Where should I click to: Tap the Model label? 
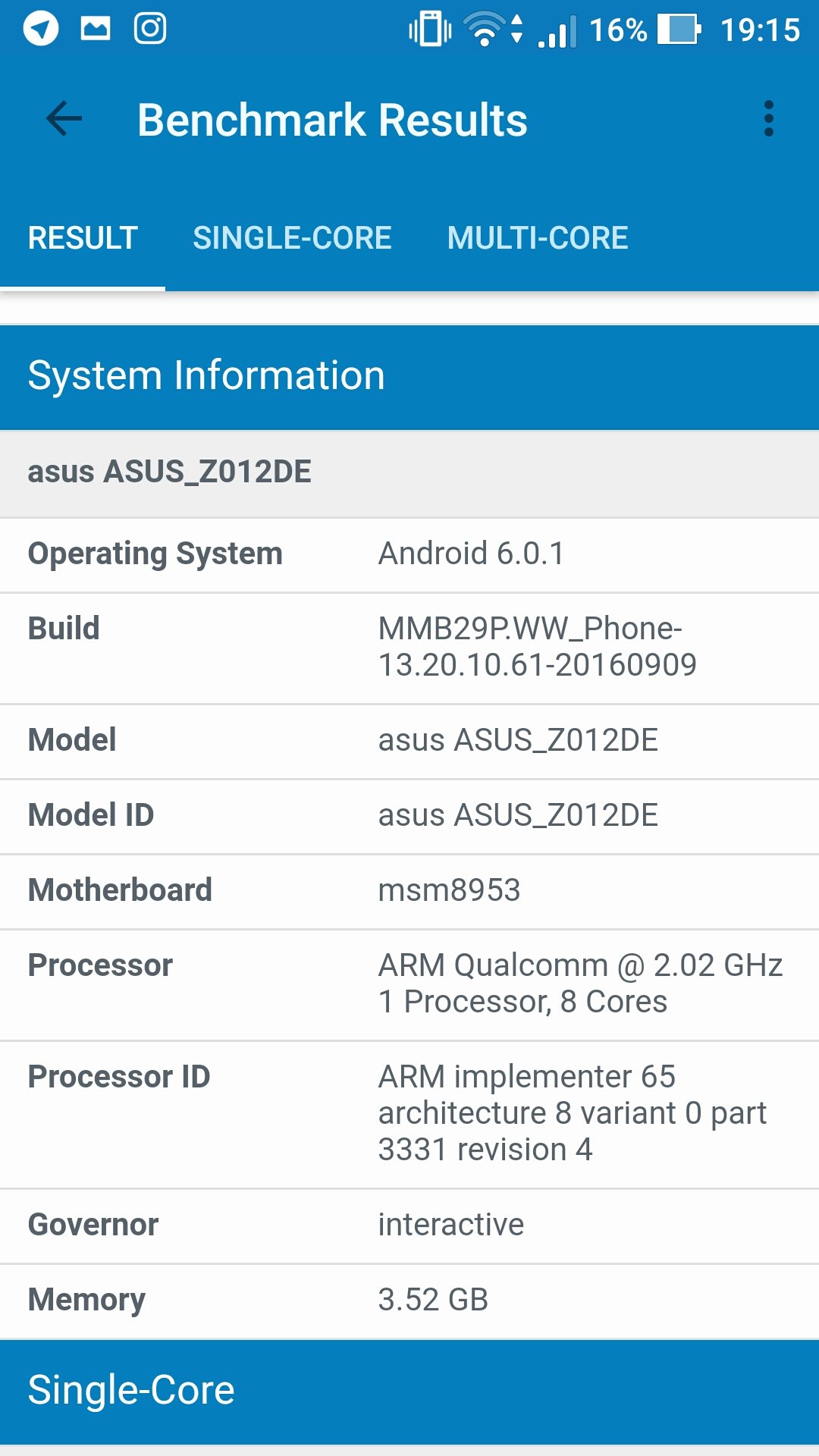click(72, 740)
